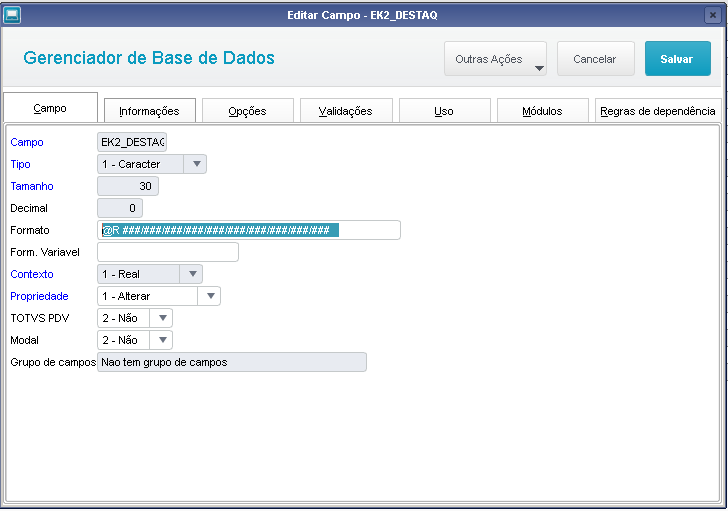Switch to the Campo tab
This screenshot has height=511, width=728.
tap(50, 108)
